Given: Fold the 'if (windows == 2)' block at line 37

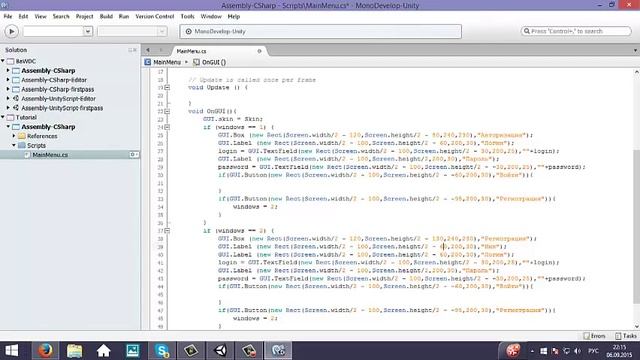Looking at the screenshot, I should [x=167, y=231].
